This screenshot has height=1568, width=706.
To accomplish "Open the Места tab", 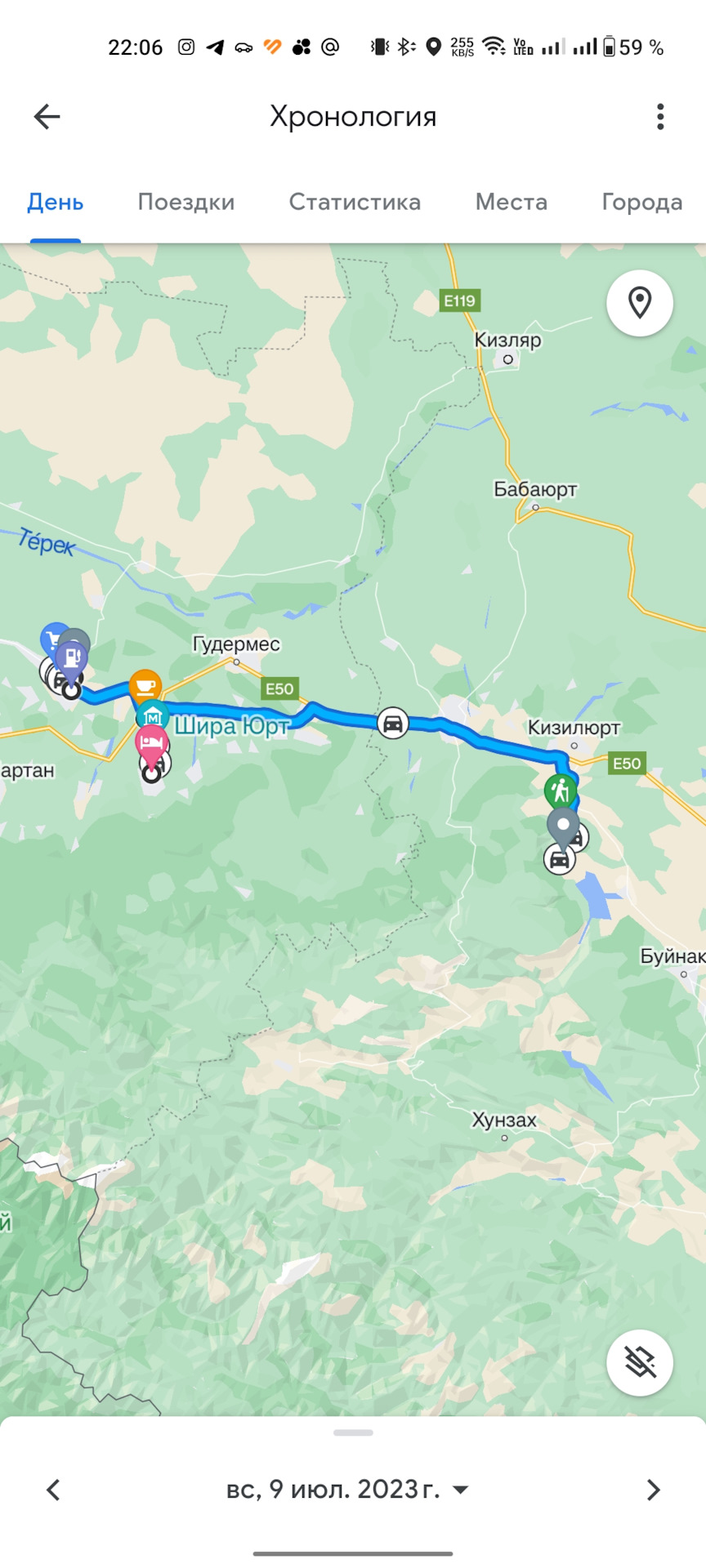I will point(512,202).
